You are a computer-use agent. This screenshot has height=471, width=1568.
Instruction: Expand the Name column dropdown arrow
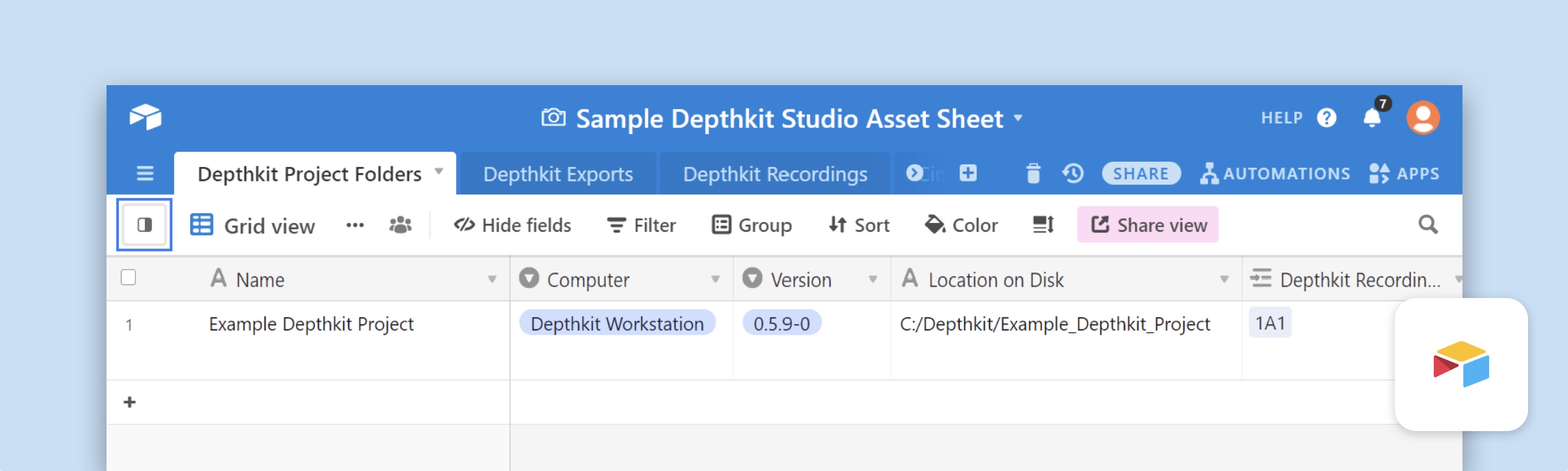[492, 280]
